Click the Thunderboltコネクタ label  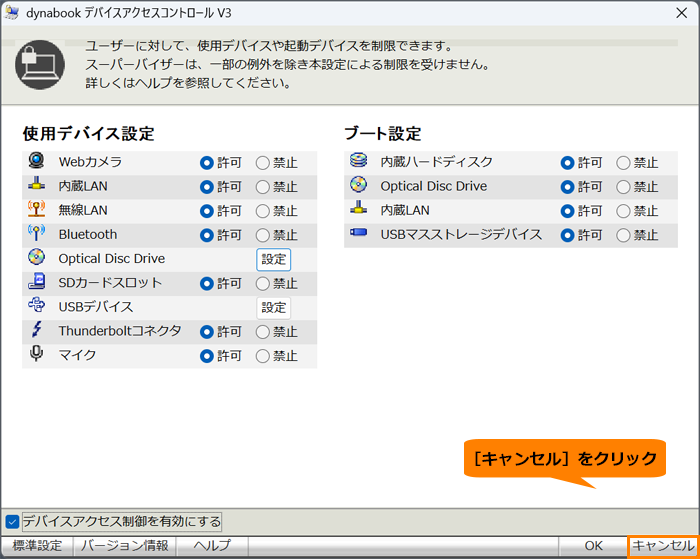[x=120, y=331]
